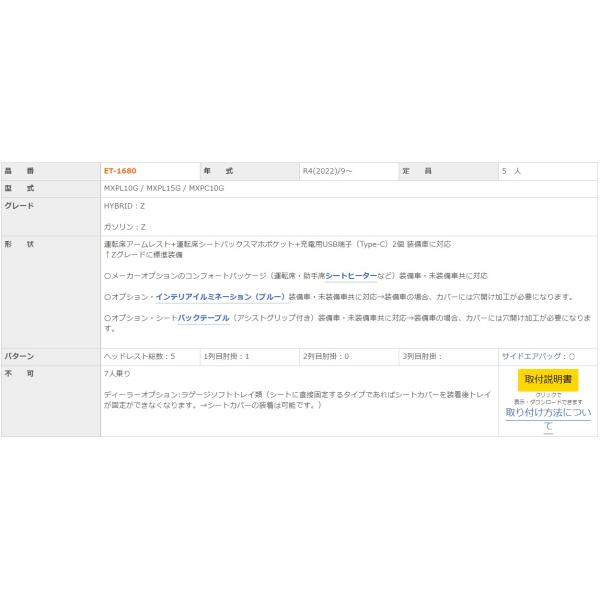Click the 7人乗り text in 不可 row
Viewport: 600px width, 600px height.
click(x=117, y=373)
